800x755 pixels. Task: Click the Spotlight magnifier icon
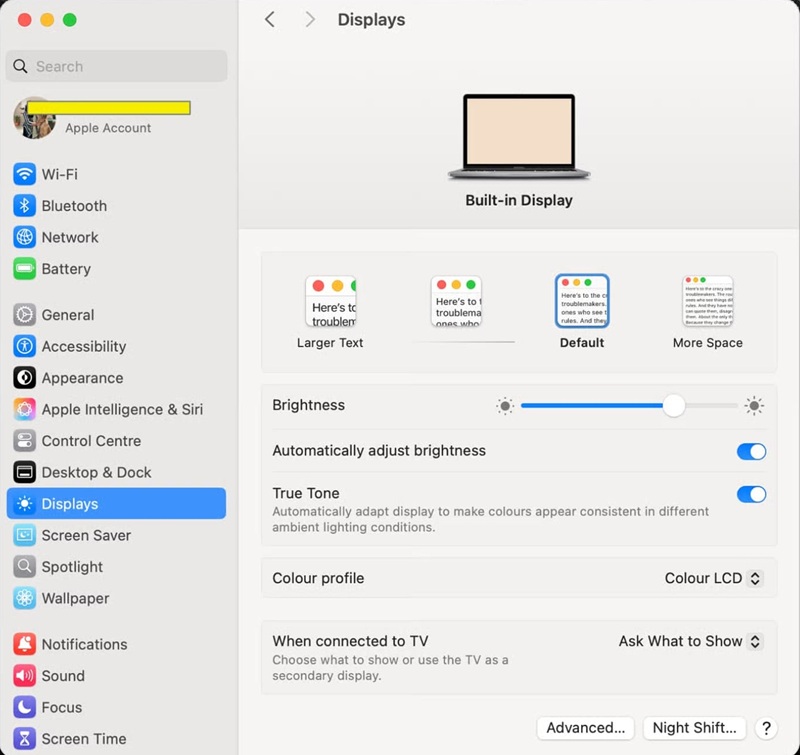click(x=24, y=567)
